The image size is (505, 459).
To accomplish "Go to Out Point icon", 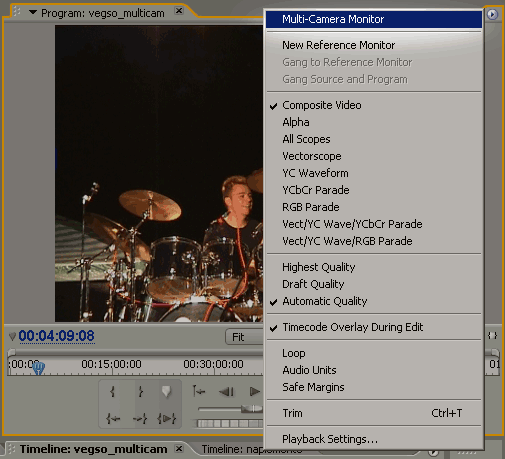I will point(140,418).
